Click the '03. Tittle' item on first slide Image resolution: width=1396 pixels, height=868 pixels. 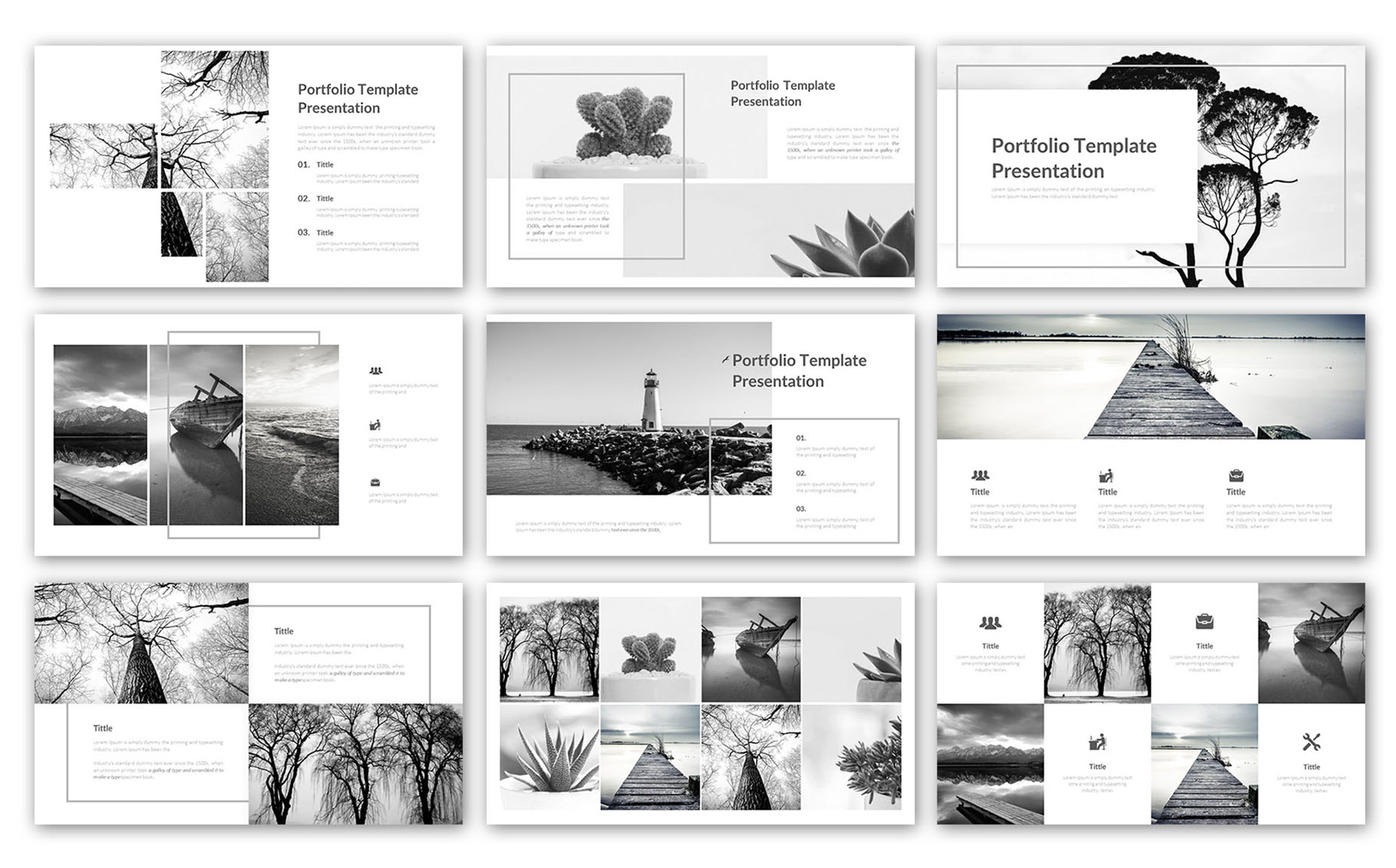(315, 233)
